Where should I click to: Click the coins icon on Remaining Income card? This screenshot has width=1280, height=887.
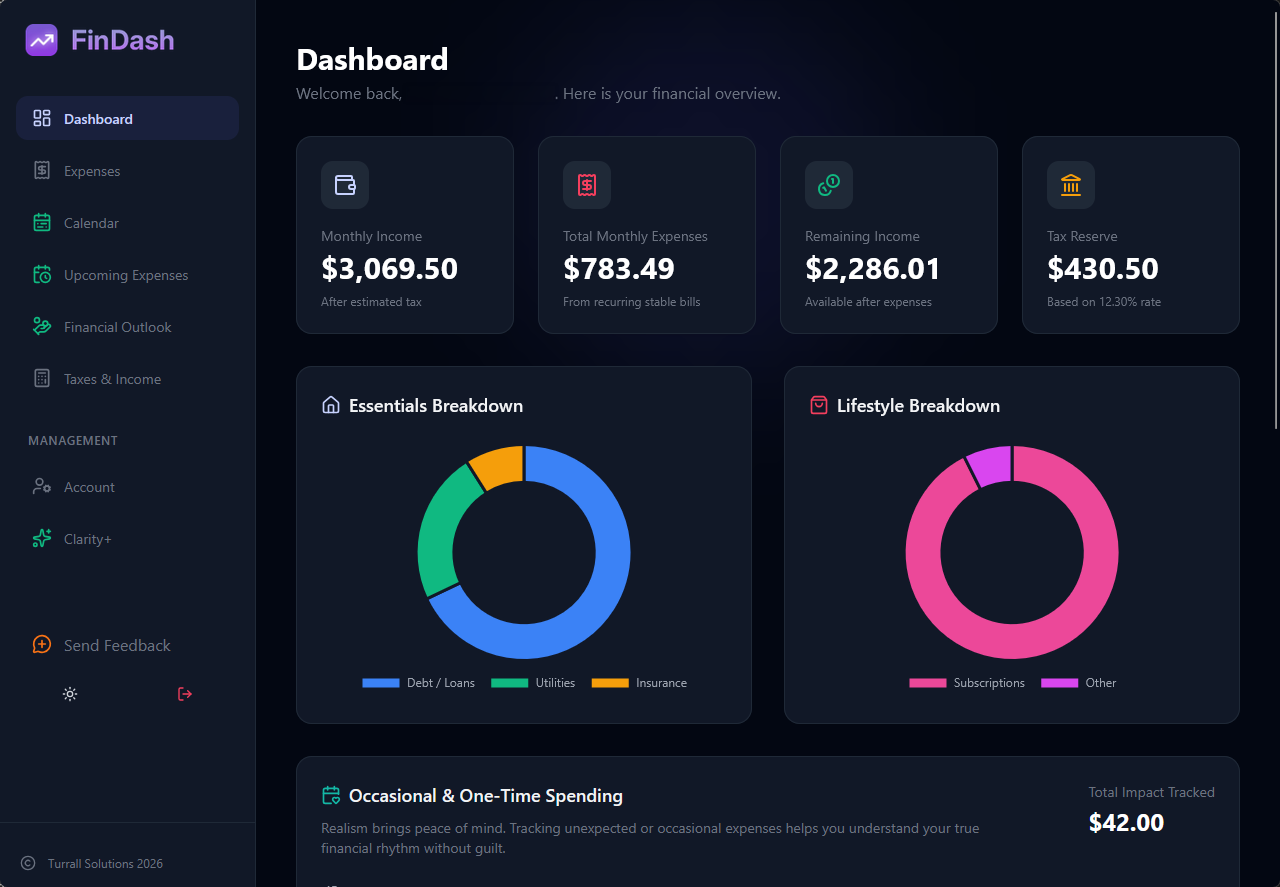(829, 185)
